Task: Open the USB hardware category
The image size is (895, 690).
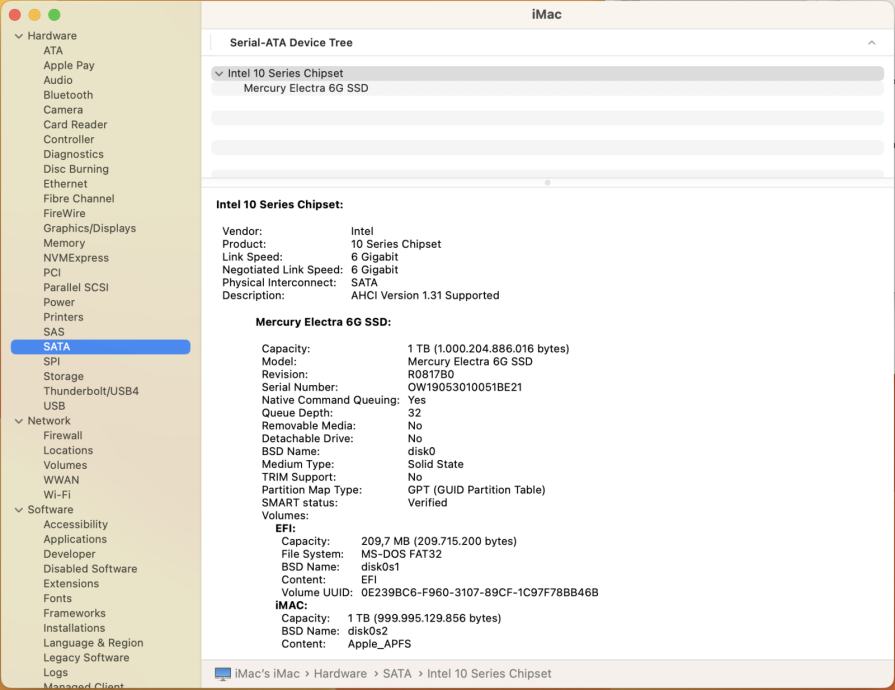Action: pos(54,406)
